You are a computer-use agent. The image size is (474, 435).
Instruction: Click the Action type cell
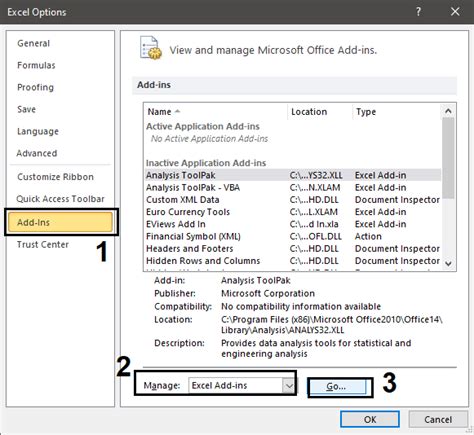point(368,237)
